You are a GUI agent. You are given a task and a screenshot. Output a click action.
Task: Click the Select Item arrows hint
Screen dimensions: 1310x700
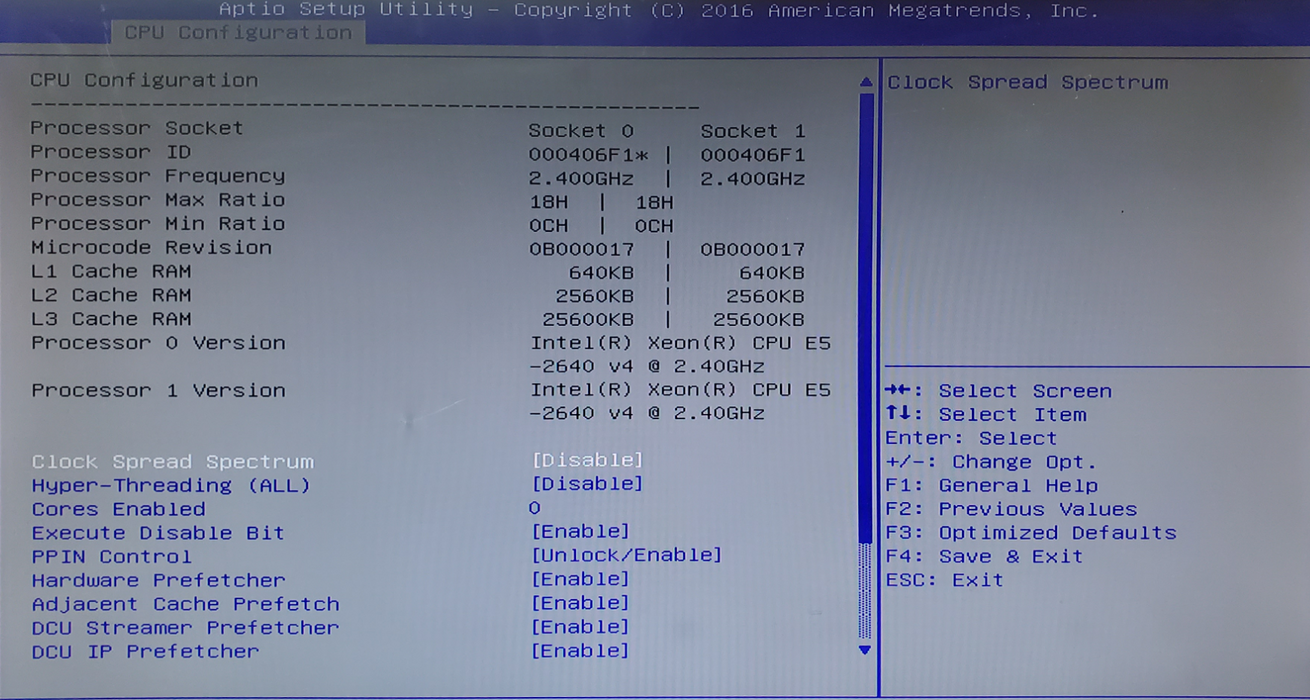pos(985,414)
